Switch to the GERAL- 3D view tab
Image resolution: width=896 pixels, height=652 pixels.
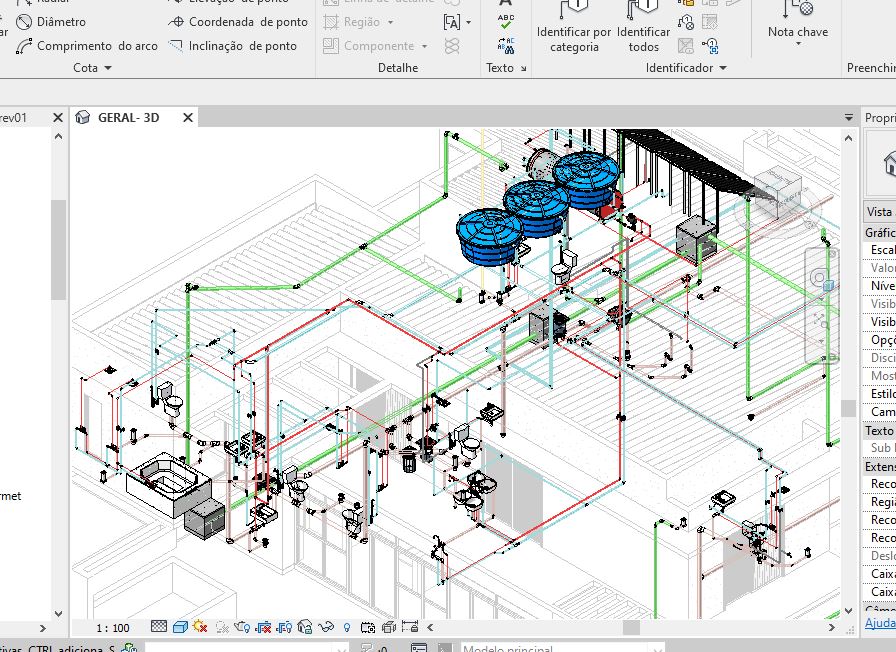tap(127, 117)
